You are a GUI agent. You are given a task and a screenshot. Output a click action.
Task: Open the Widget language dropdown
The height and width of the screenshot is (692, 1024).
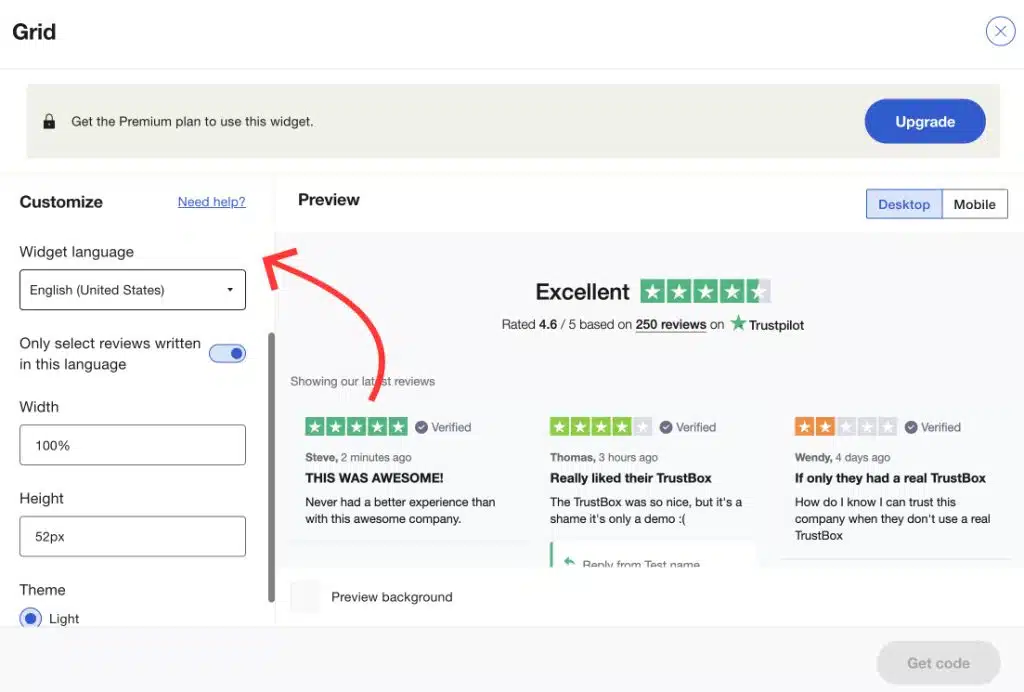click(132, 290)
